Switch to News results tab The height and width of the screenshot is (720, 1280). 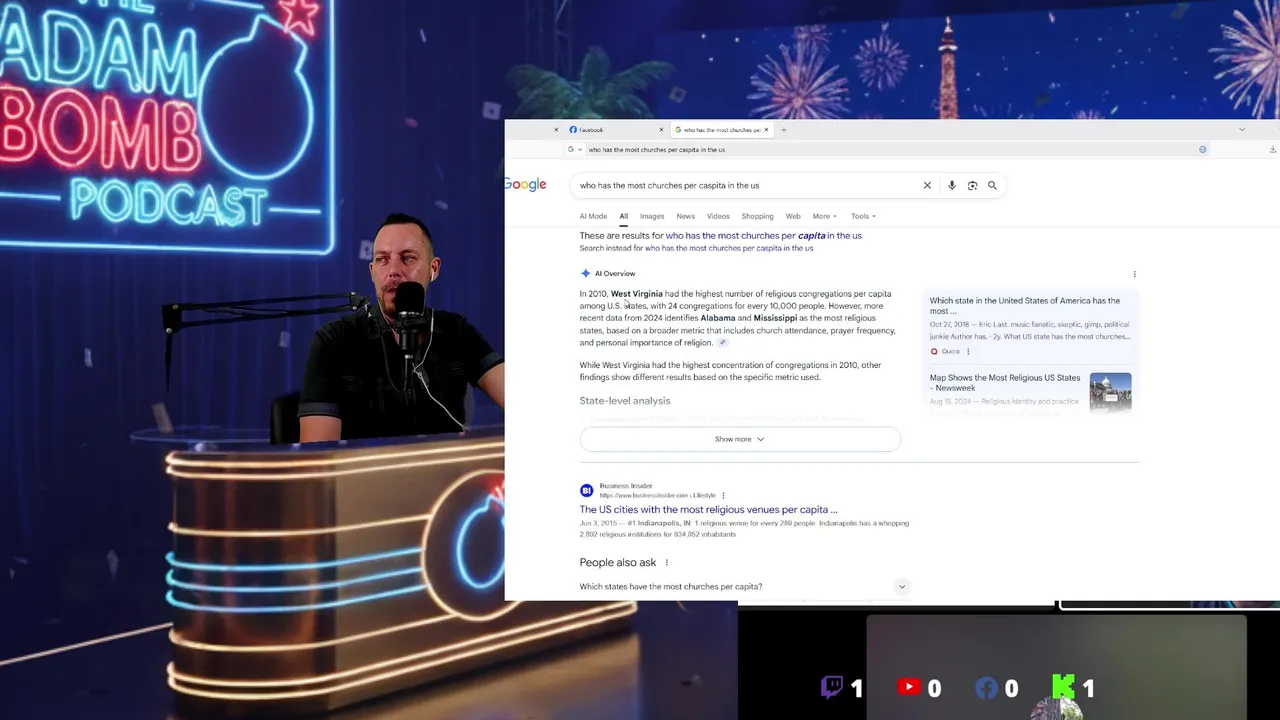(685, 216)
